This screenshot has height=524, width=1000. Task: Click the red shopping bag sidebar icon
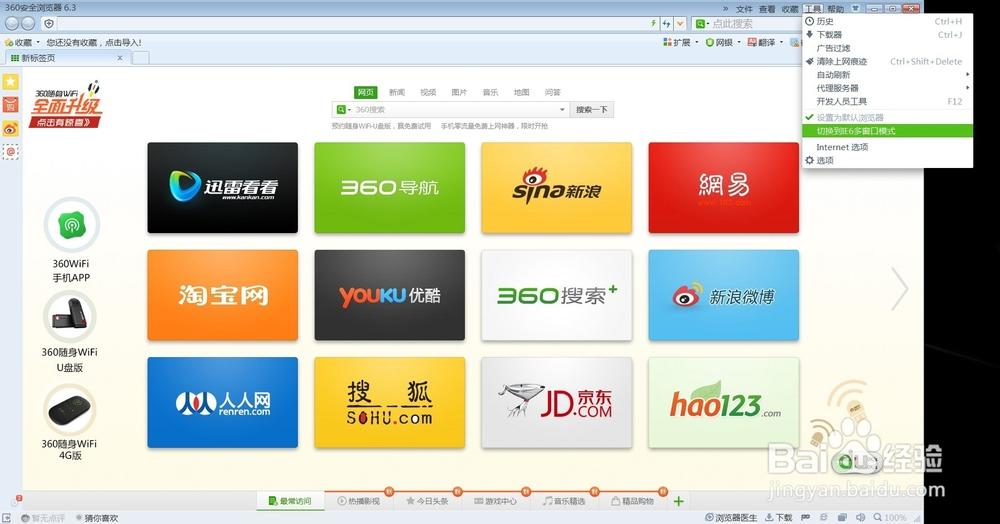(10, 104)
